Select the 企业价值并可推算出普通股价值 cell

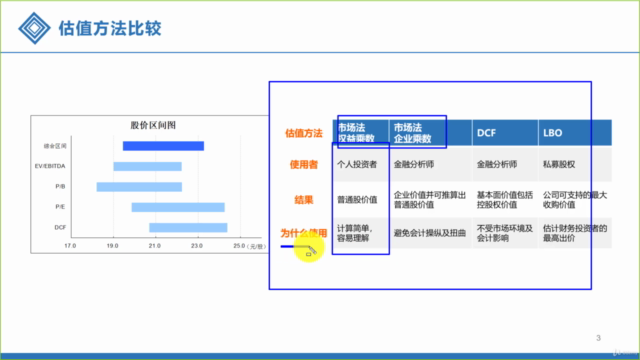pos(430,200)
